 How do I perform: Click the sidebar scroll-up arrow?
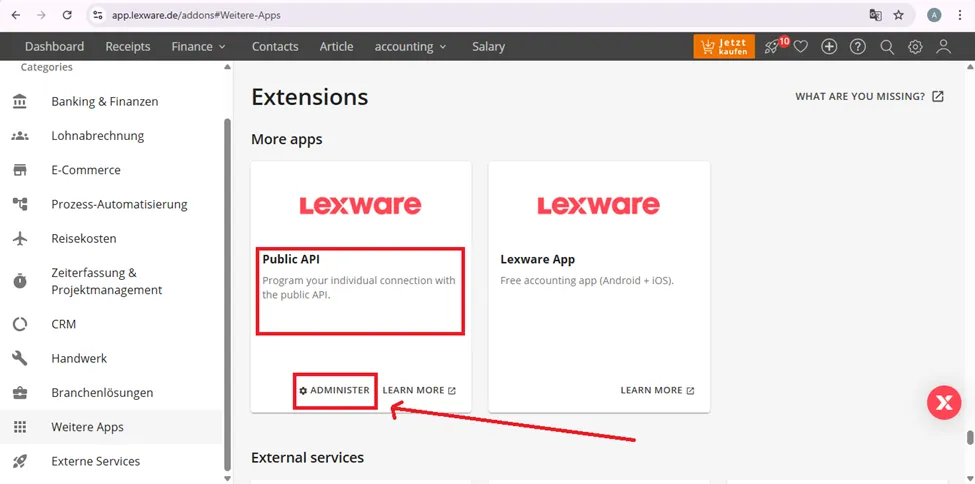pyautogui.click(x=227, y=67)
